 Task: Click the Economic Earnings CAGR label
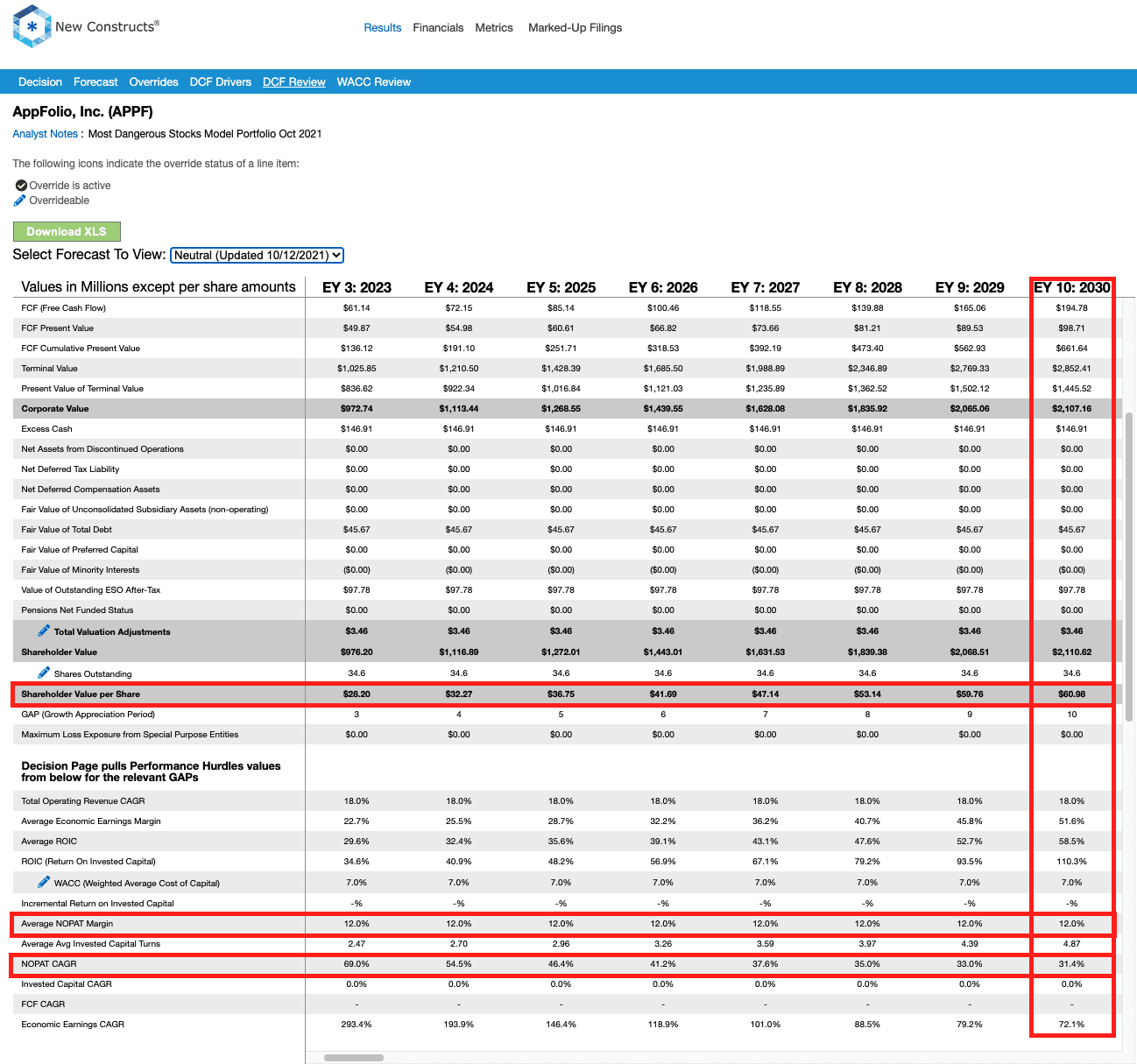pyautogui.click(x=73, y=1025)
